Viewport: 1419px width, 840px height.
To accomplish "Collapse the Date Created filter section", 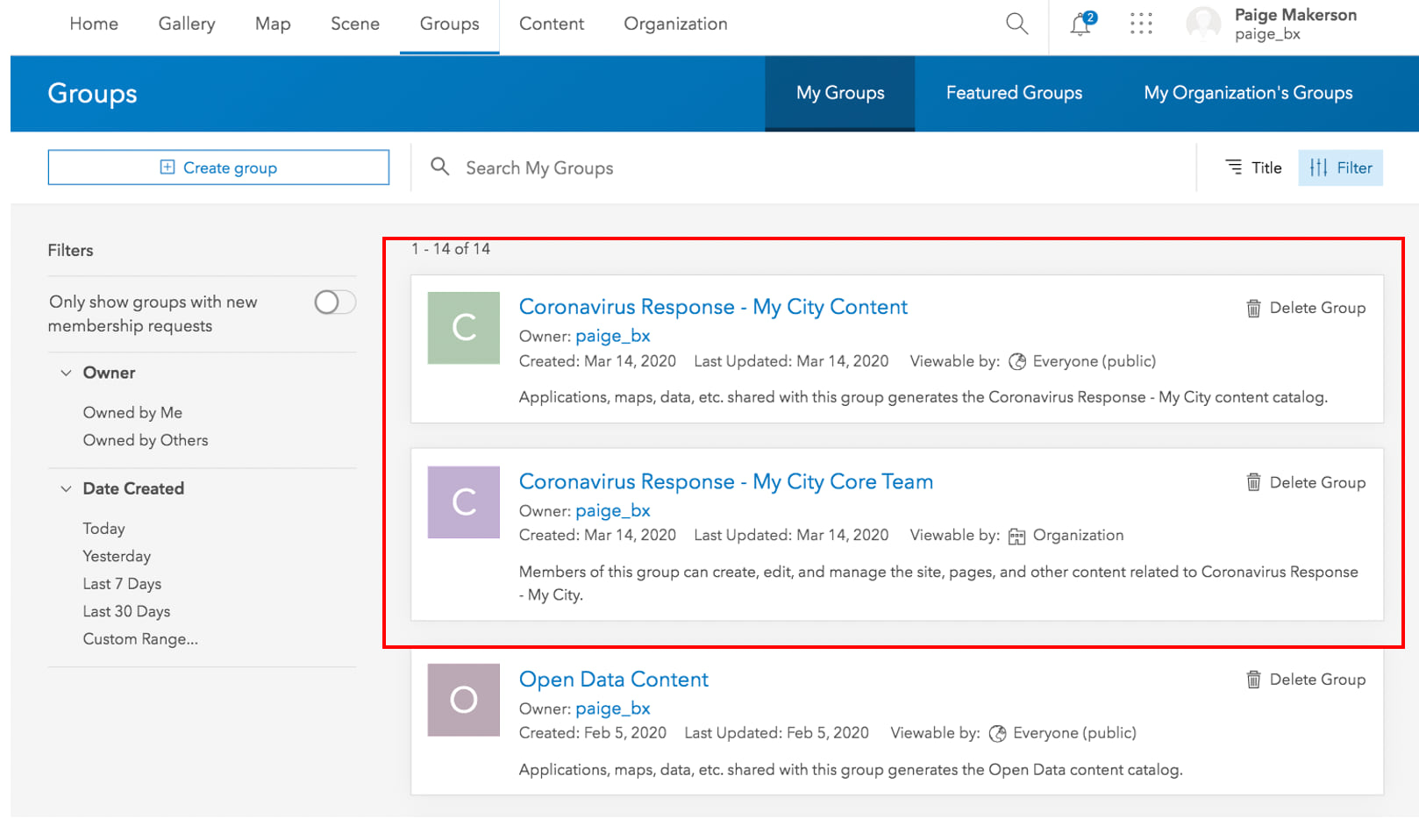I will [66, 488].
